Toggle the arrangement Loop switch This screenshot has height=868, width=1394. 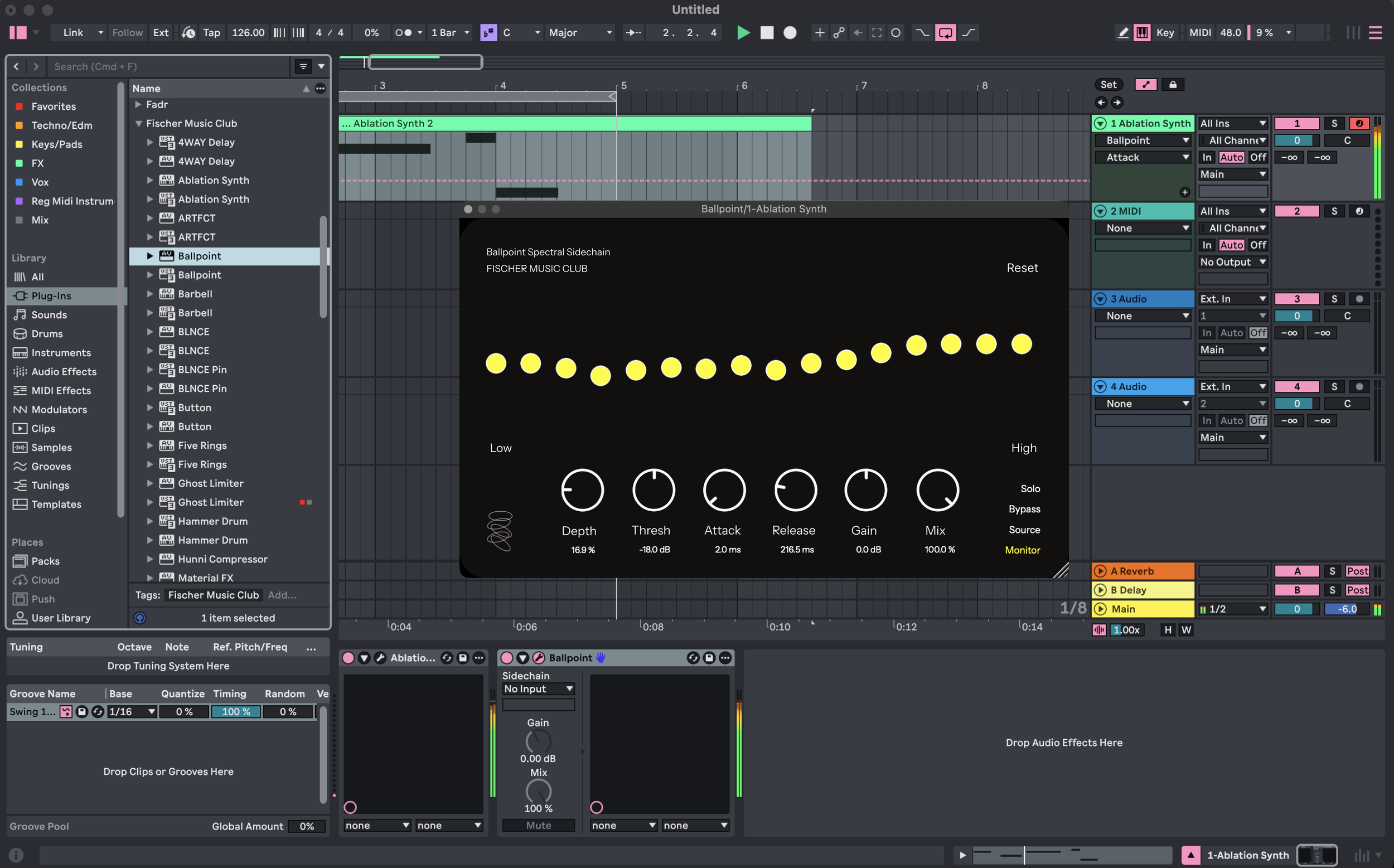945,33
